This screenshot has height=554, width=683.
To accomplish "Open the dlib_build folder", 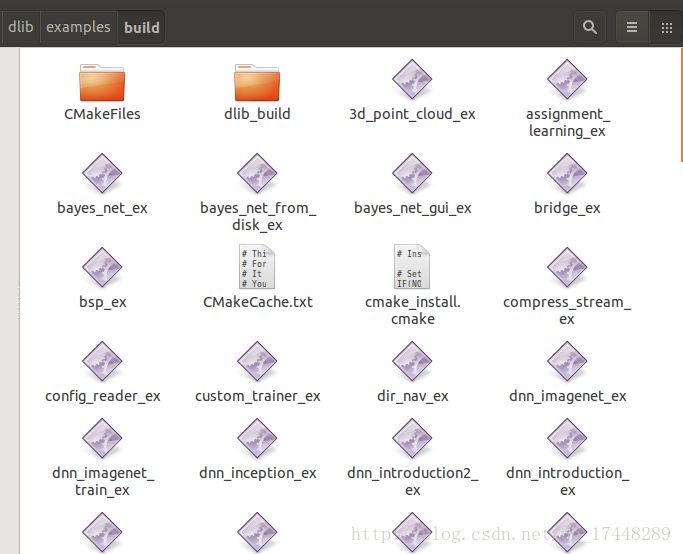I will [x=257, y=82].
